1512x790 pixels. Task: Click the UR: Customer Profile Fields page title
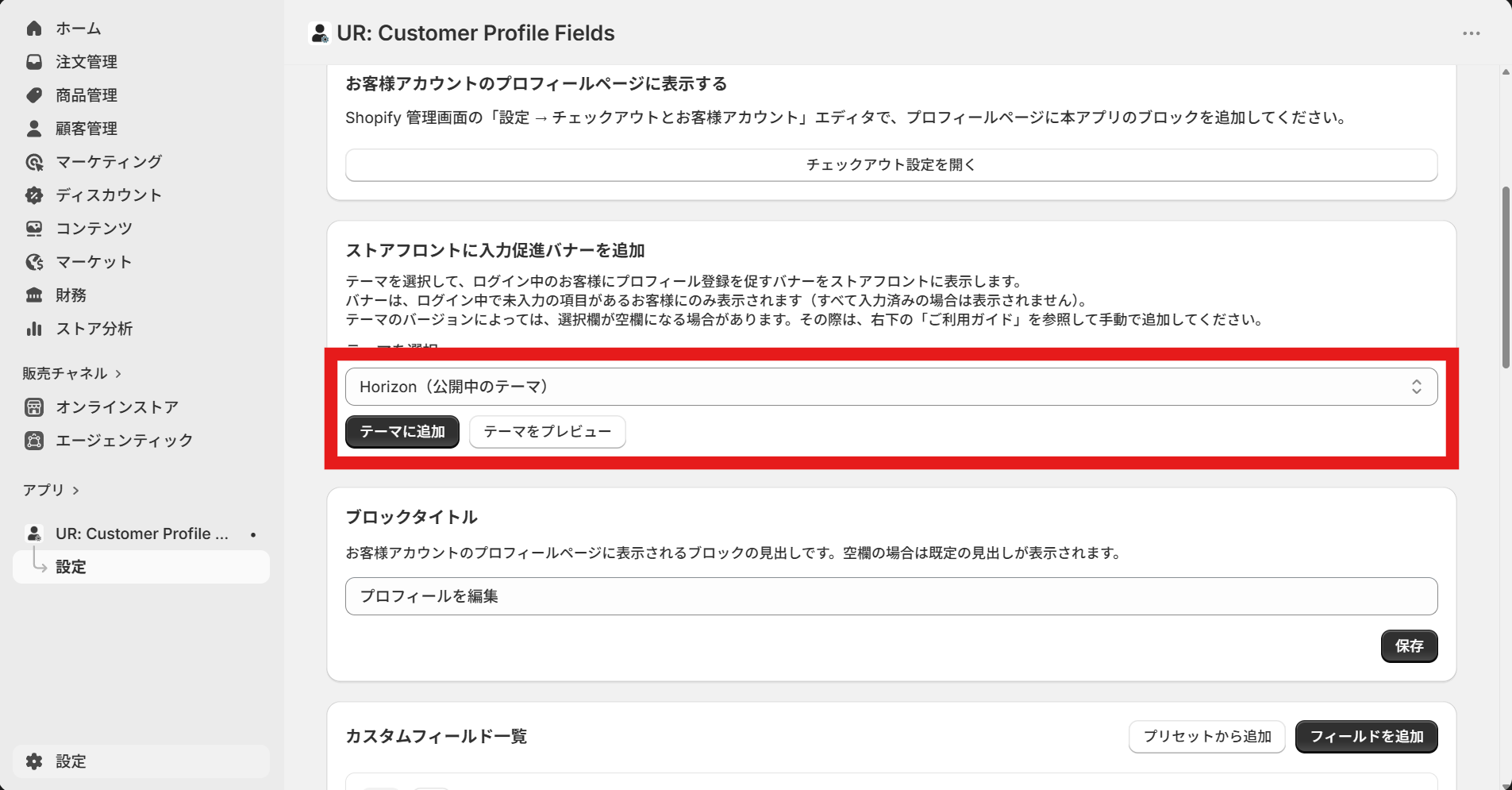tap(475, 33)
